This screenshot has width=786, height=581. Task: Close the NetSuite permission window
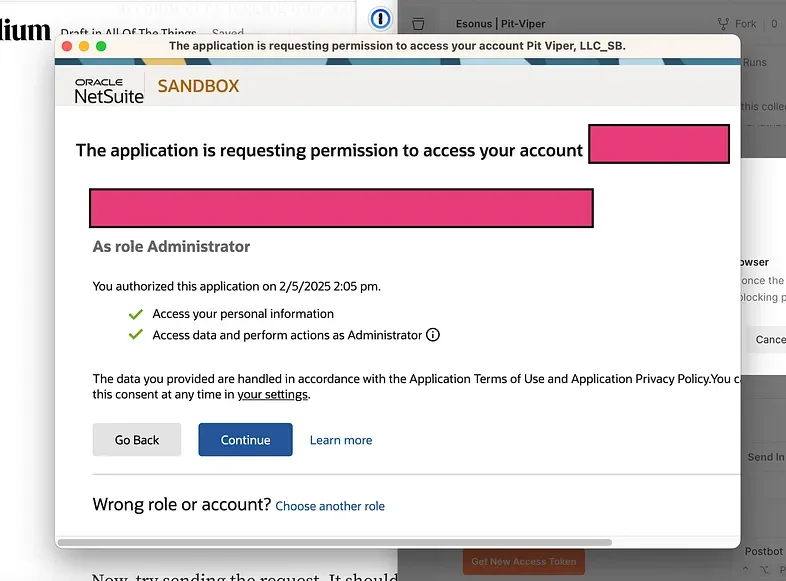67,46
